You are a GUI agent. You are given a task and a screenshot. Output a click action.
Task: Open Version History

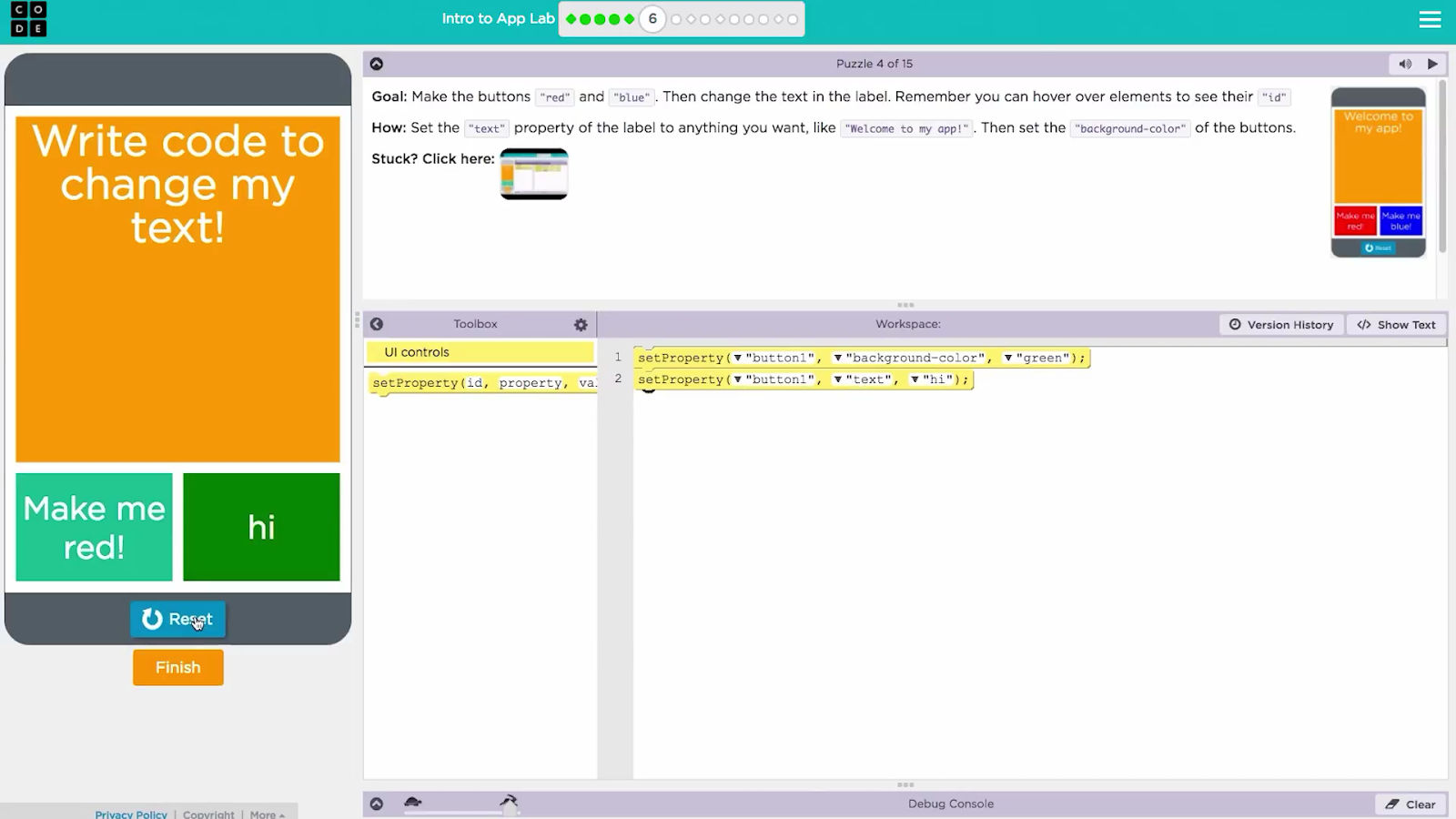(x=1281, y=325)
